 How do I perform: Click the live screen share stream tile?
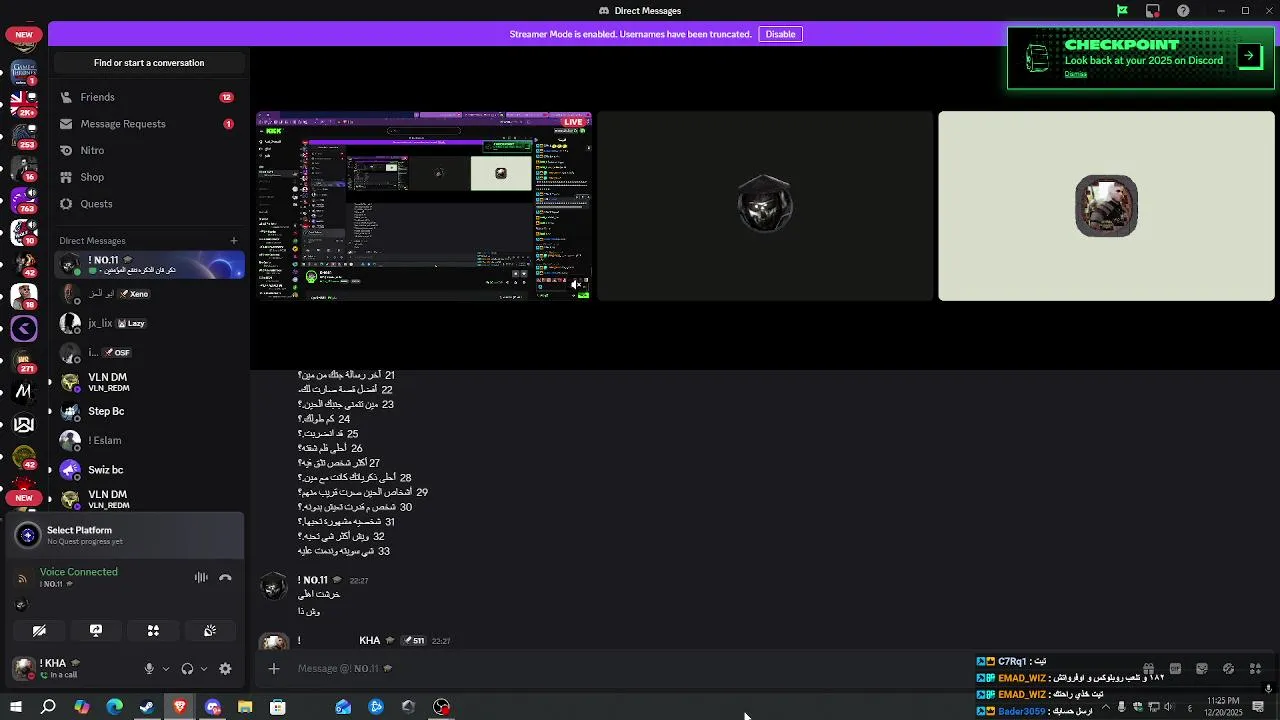click(x=424, y=206)
